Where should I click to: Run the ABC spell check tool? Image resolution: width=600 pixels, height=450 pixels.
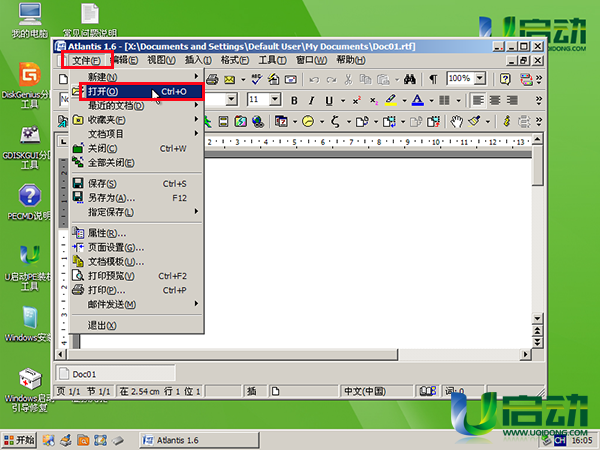[256, 79]
